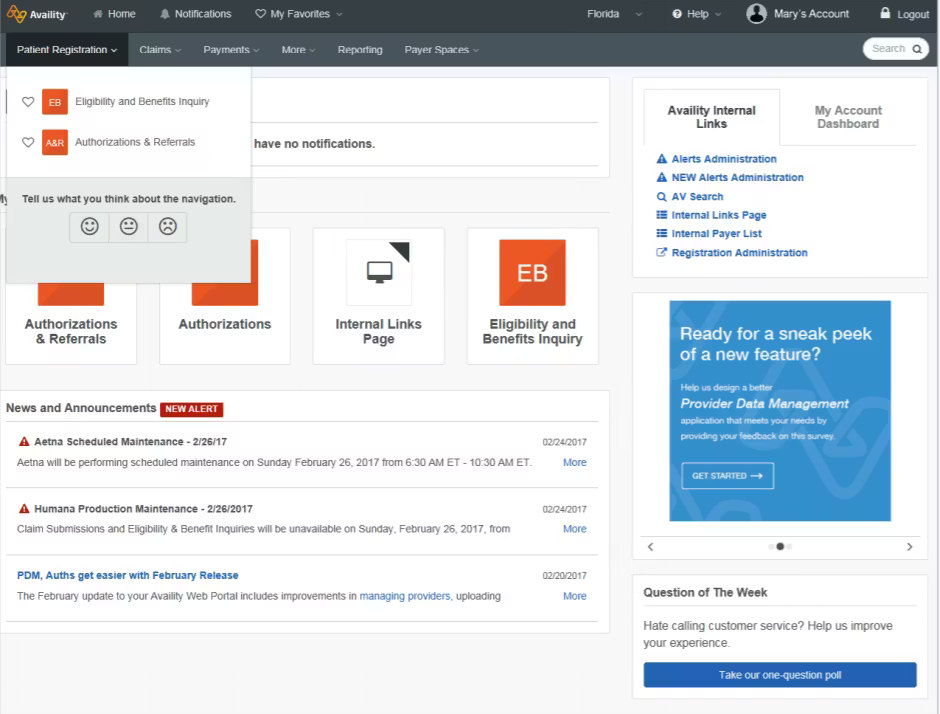Select the neutral feedback face
The height and width of the screenshot is (714, 940).
pyautogui.click(x=128, y=227)
